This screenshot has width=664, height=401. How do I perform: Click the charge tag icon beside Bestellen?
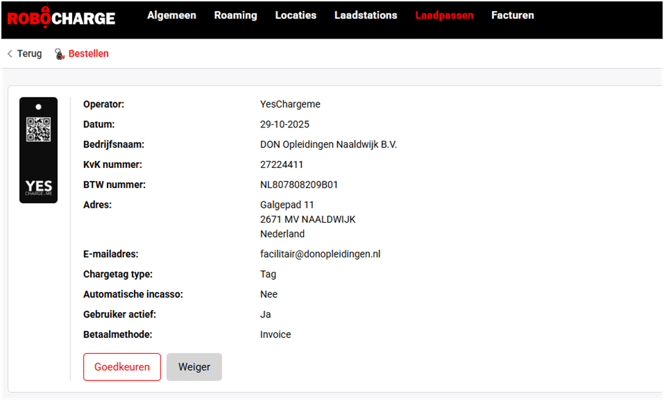(x=60, y=54)
